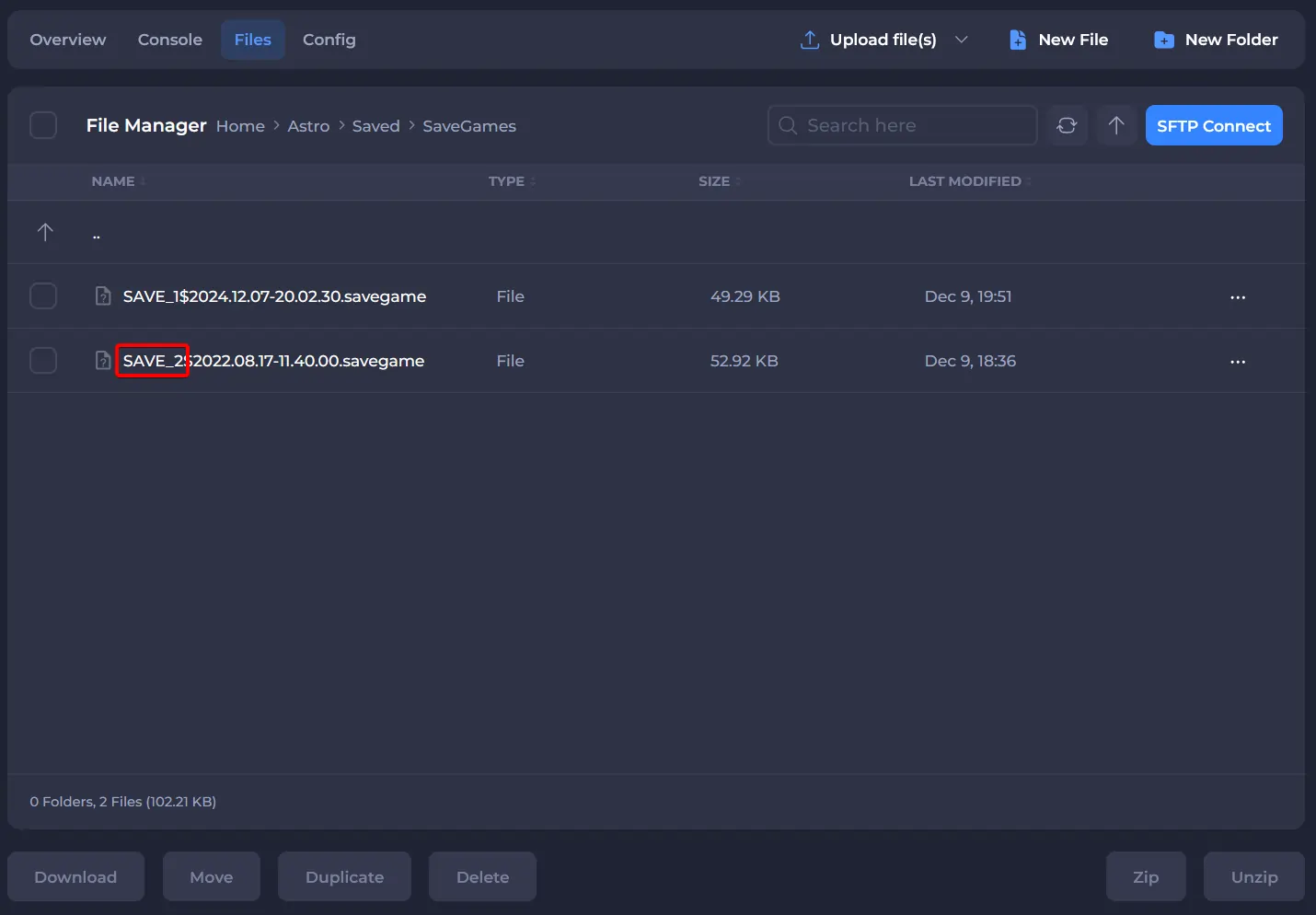Click the Unzip button
Image resolution: width=1316 pixels, height=915 pixels.
[1254, 877]
